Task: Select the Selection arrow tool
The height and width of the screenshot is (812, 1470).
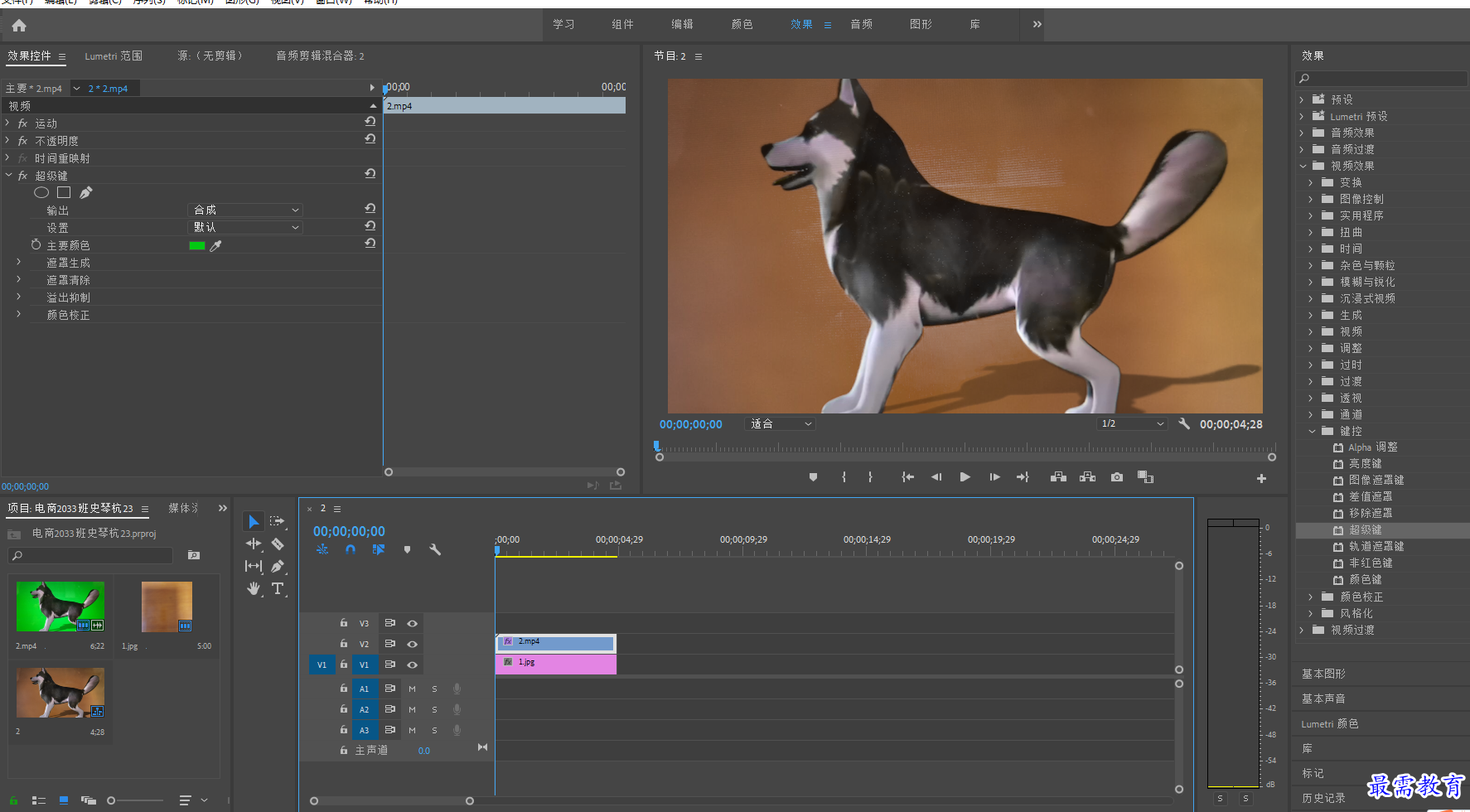Action: [x=254, y=521]
